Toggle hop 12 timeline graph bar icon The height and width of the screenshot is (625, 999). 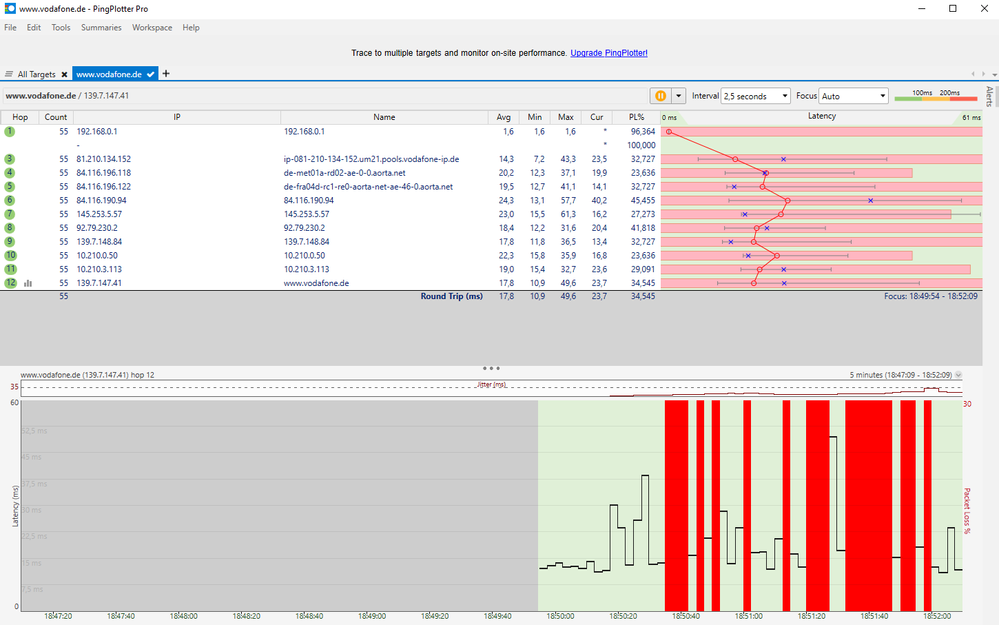pyautogui.click(x=28, y=284)
